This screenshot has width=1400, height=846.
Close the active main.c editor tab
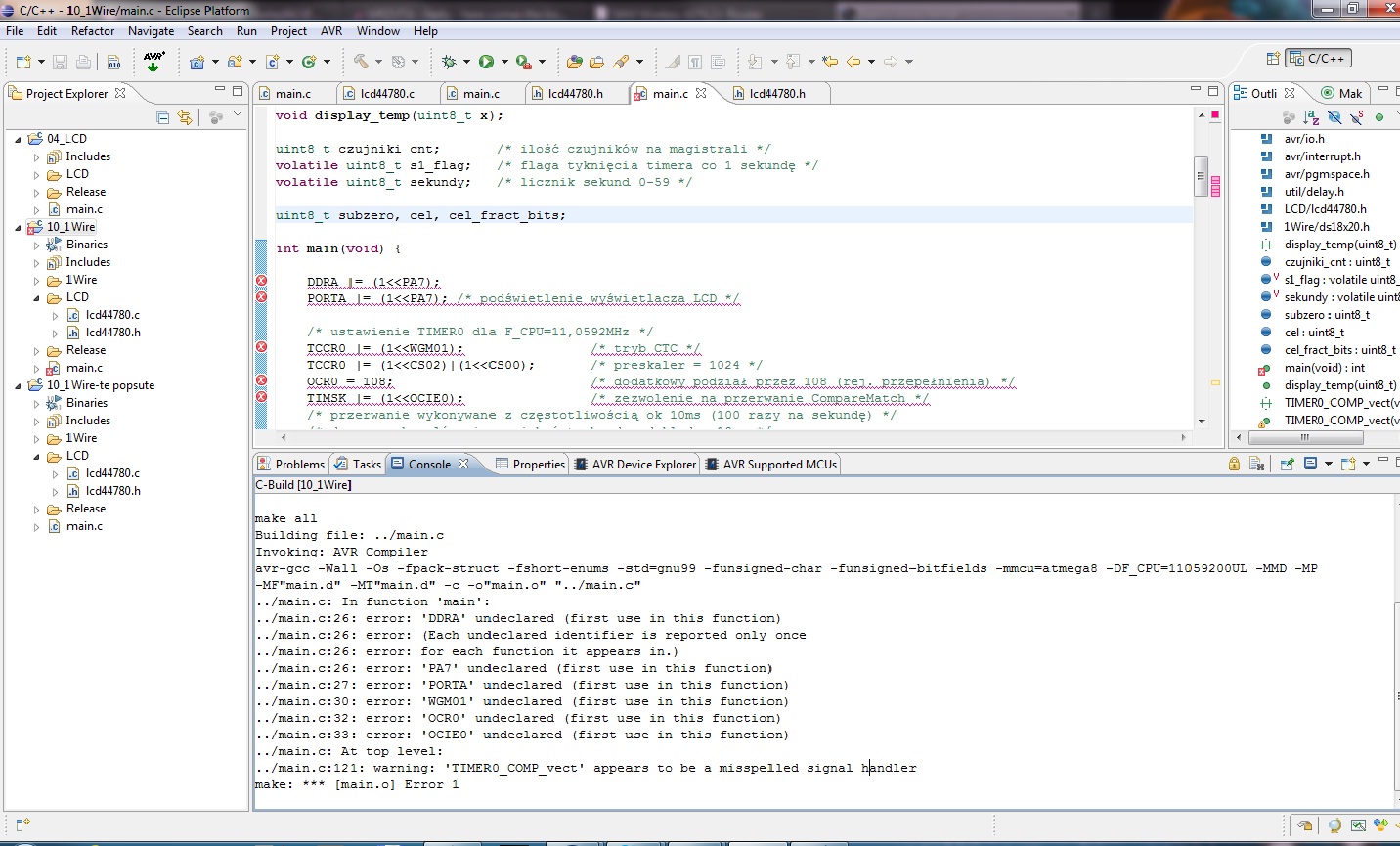[700, 93]
